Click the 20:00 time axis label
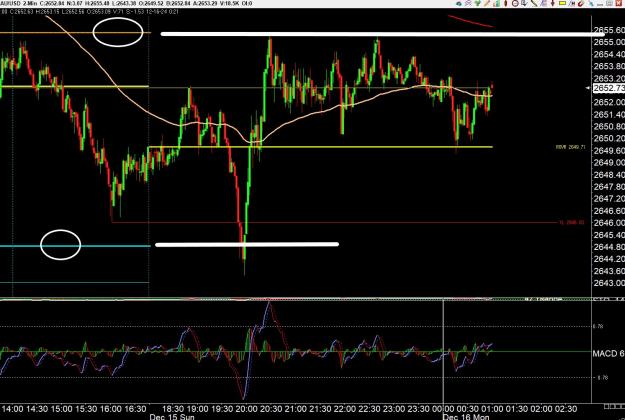The height and width of the screenshot is (420, 625). (x=246, y=409)
